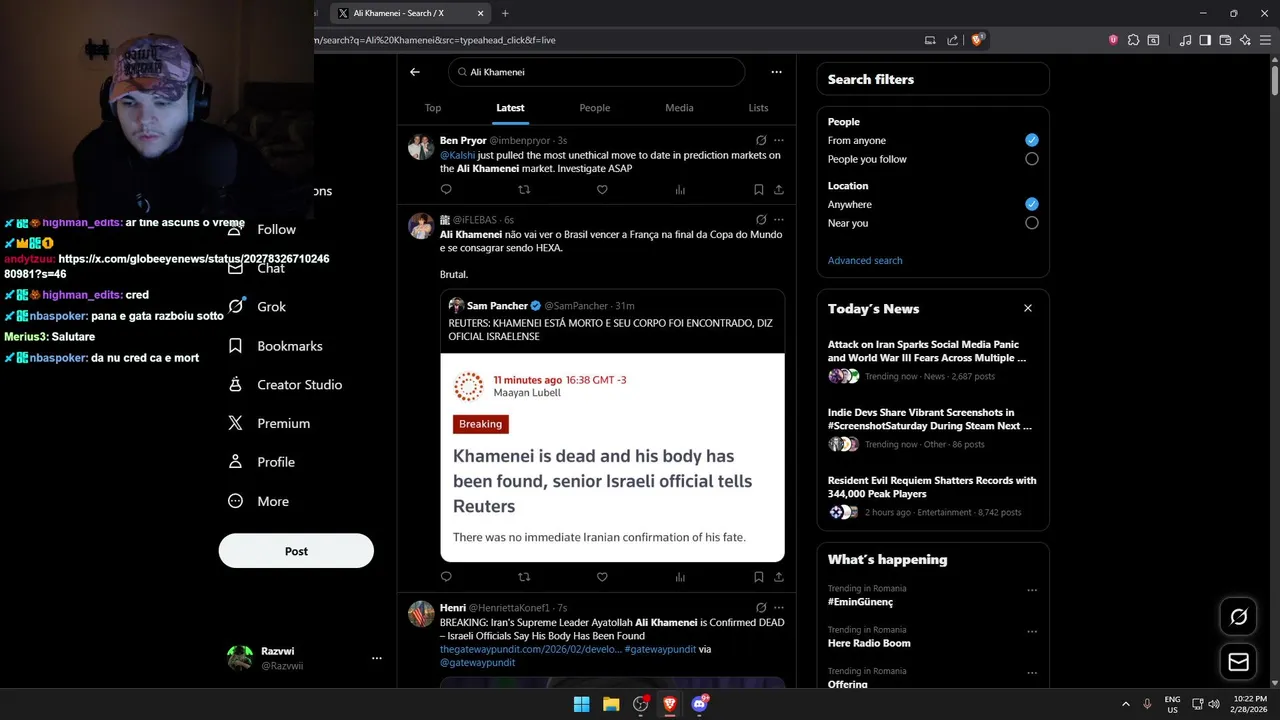Open File Explorer from taskbar
Viewport: 1280px width, 720px height.
click(x=611, y=704)
